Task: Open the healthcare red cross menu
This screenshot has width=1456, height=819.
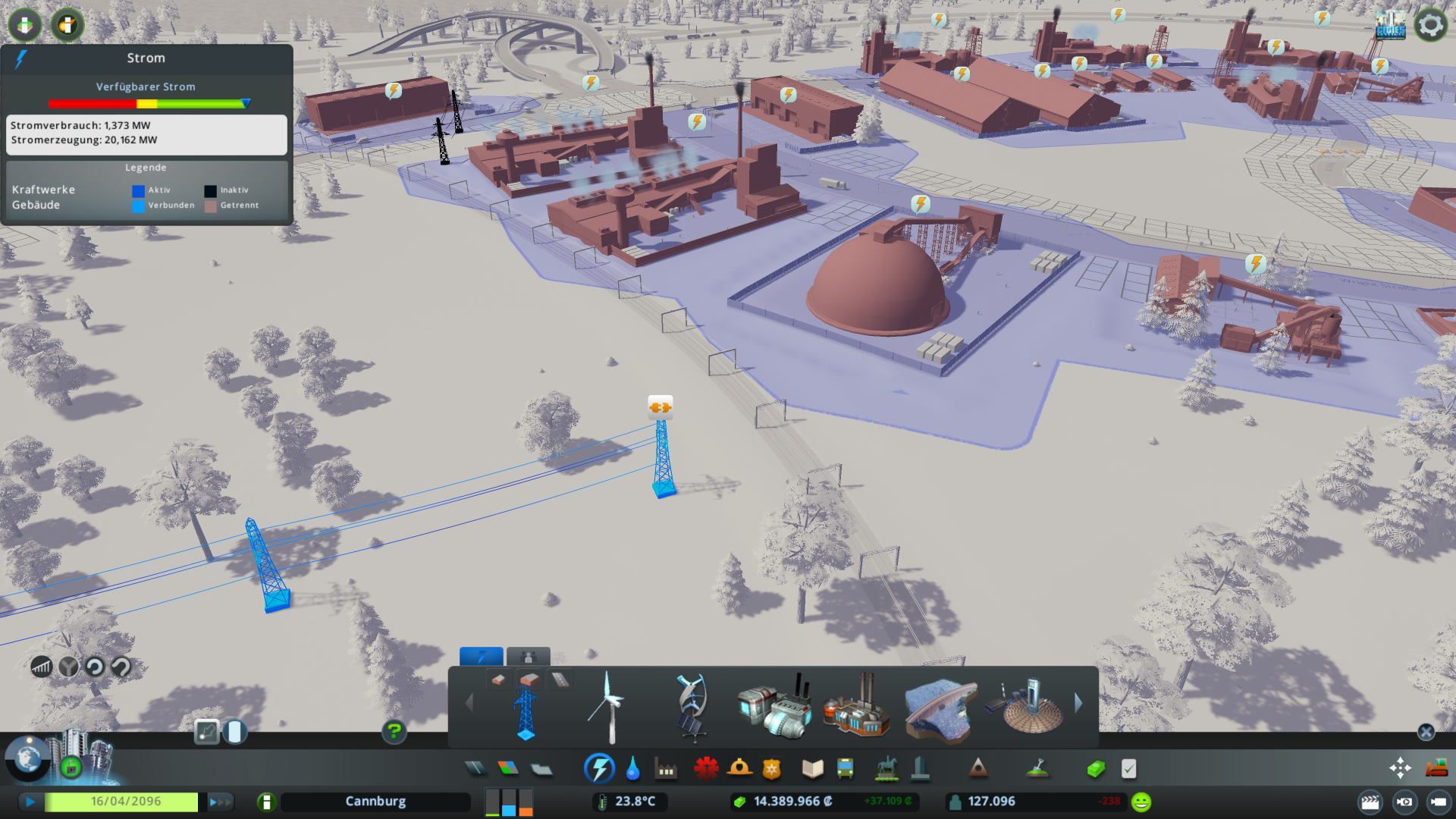Action: 705,769
